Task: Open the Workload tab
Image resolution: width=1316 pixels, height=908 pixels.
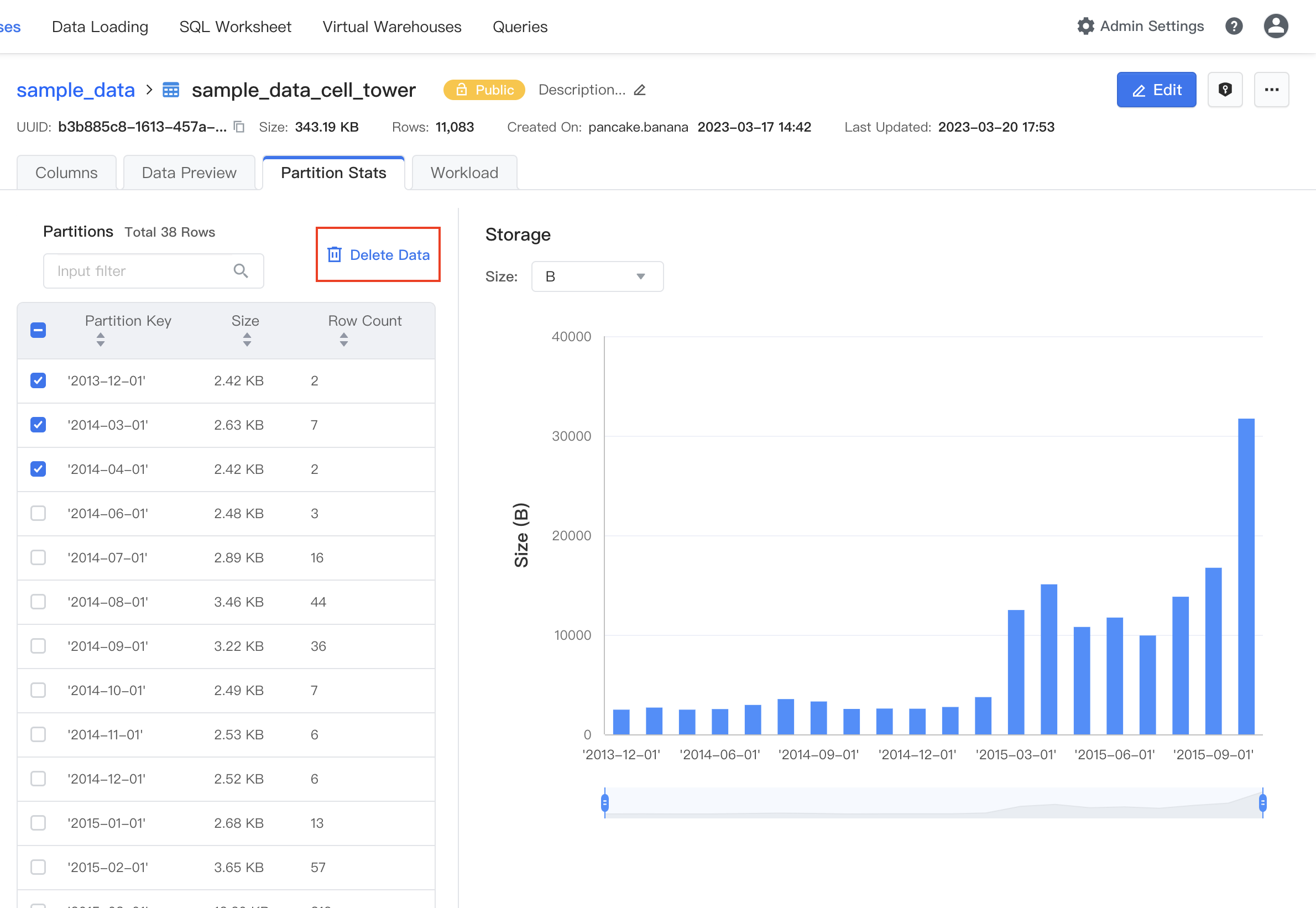Action: coord(464,173)
